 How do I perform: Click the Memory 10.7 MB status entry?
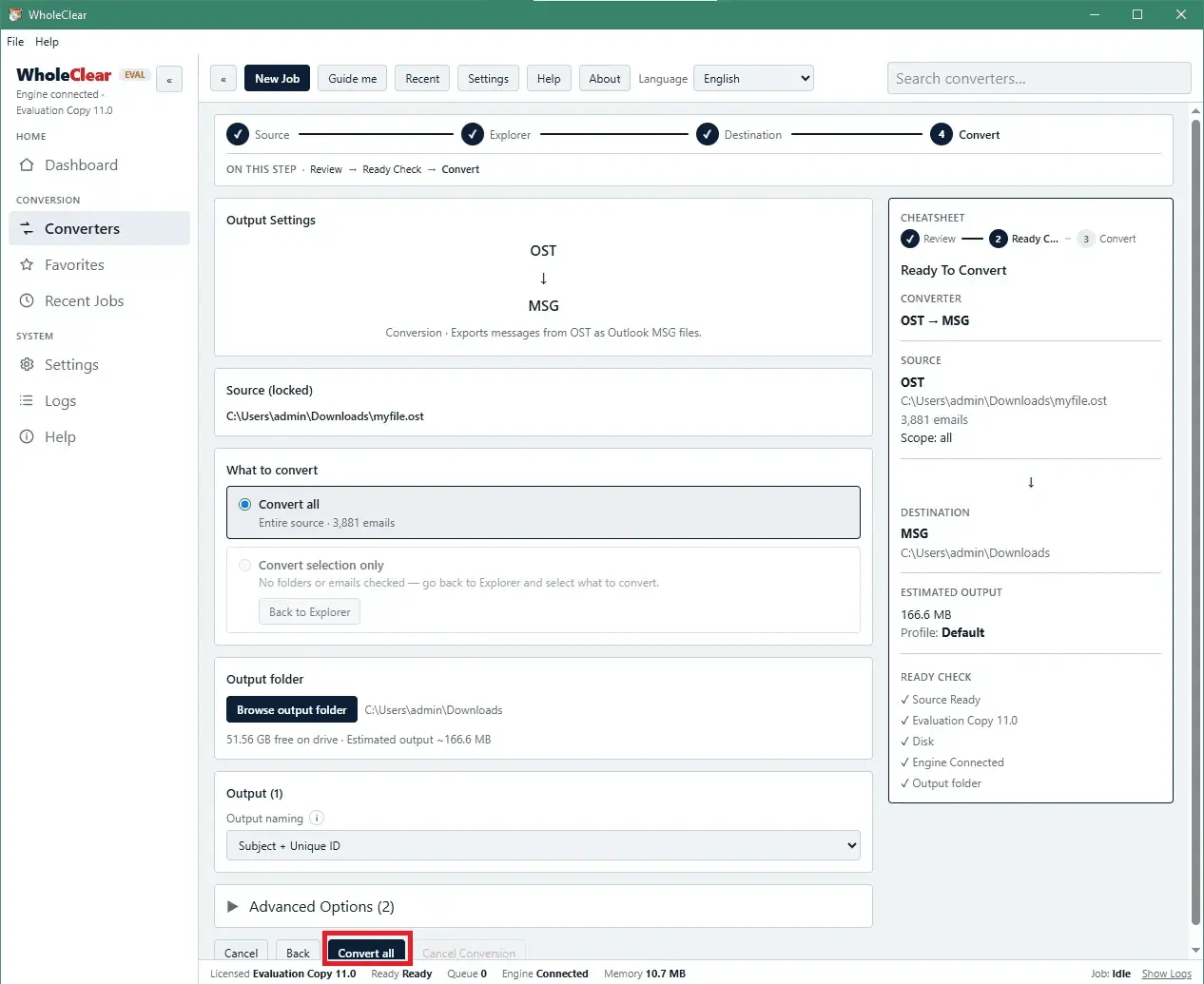point(645,974)
